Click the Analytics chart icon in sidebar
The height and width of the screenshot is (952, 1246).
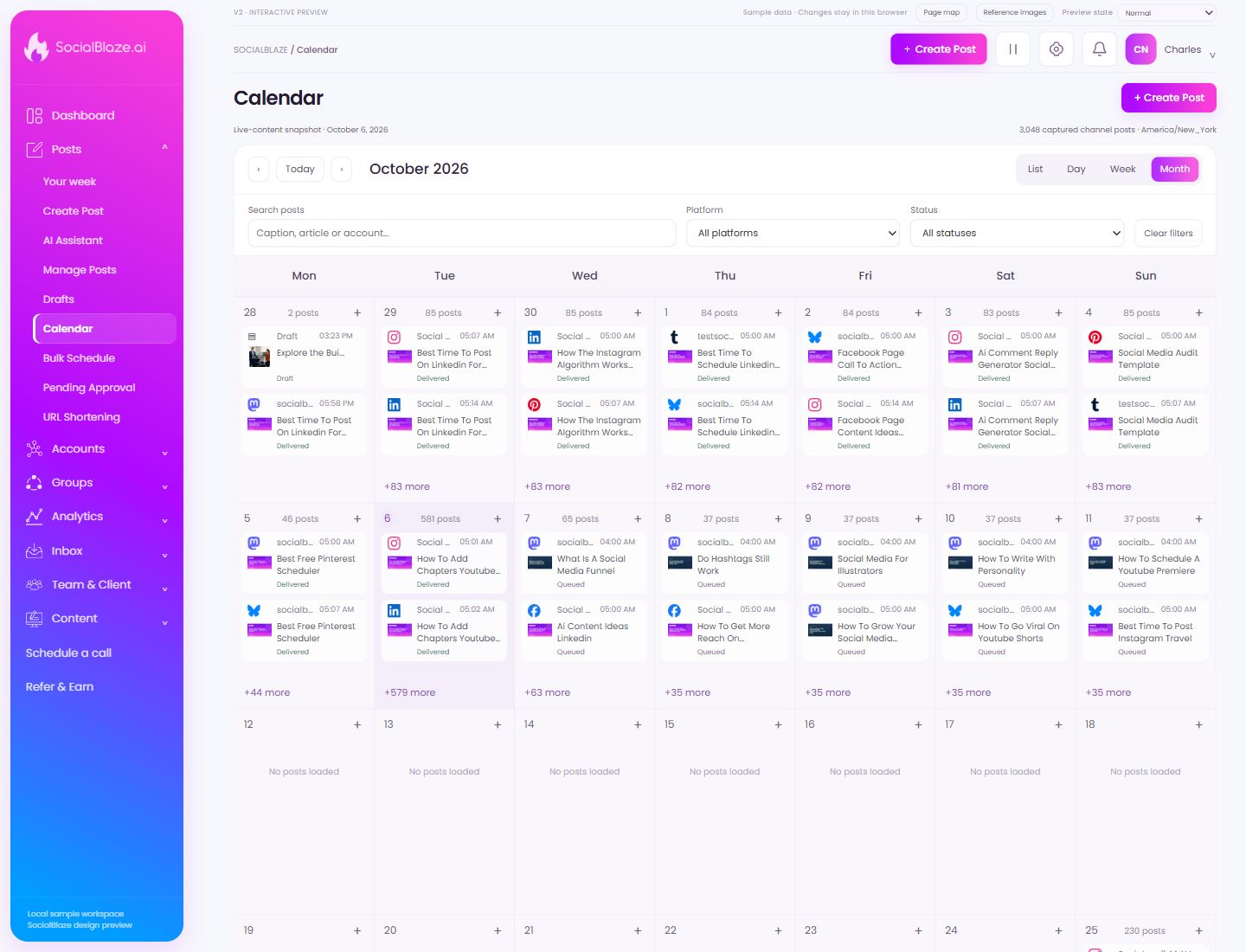[35, 517]
